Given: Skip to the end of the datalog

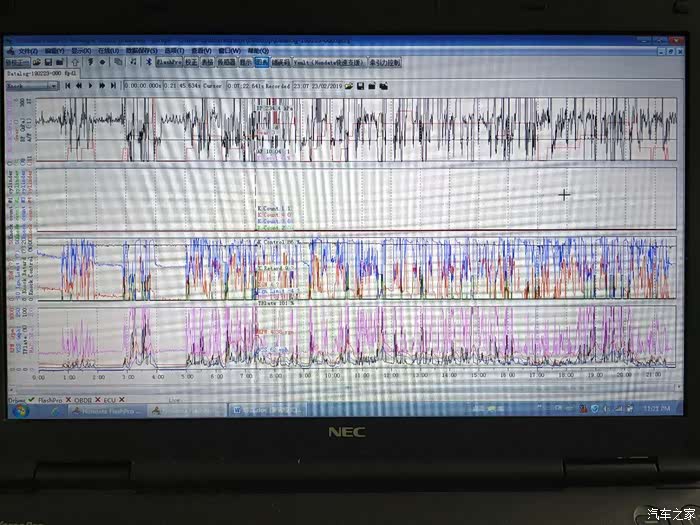Looking at the screenshot, I should [x=113, y=86].
